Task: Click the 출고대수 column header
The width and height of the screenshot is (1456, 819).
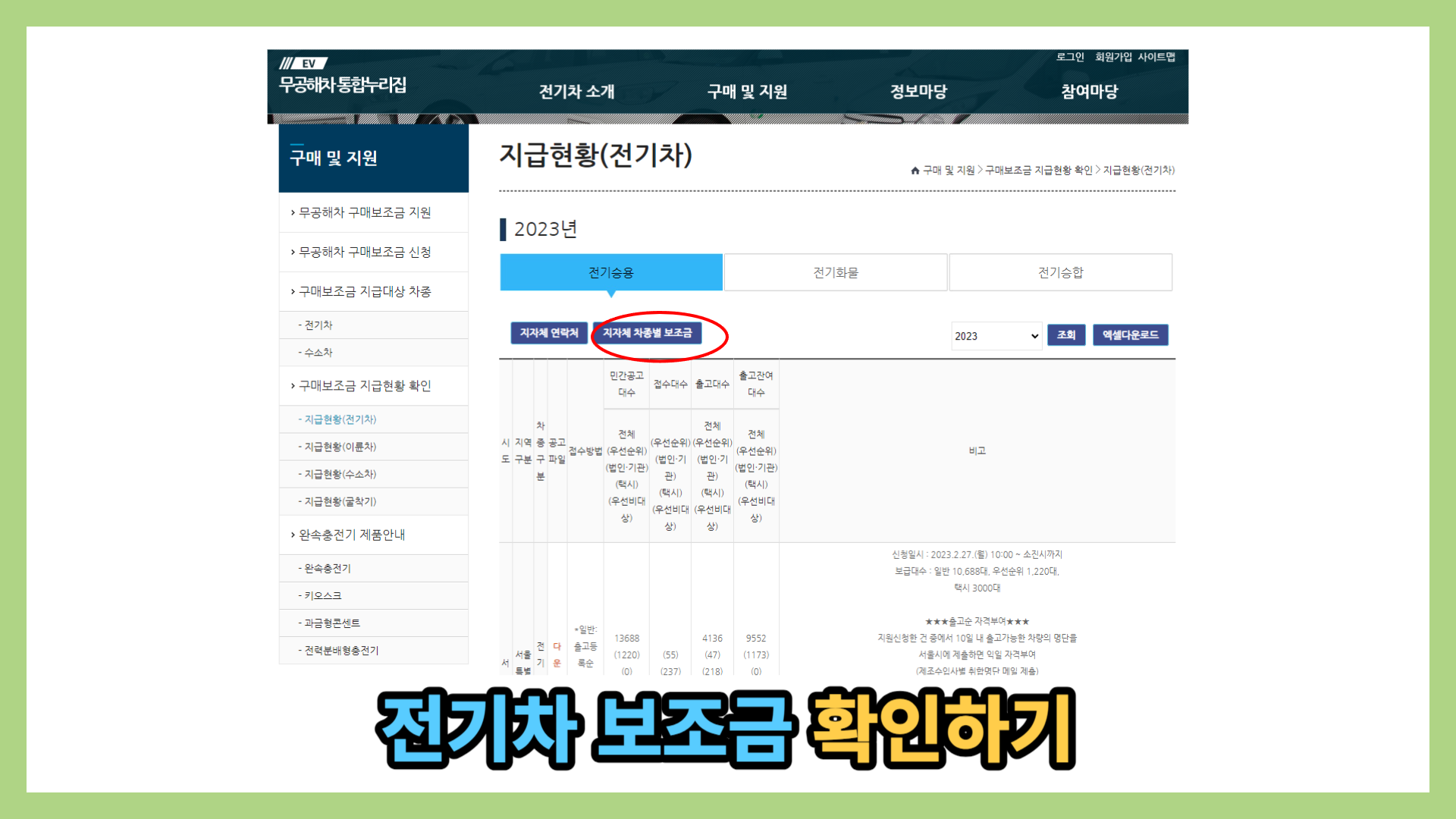Action: click(x=712, y=384)
